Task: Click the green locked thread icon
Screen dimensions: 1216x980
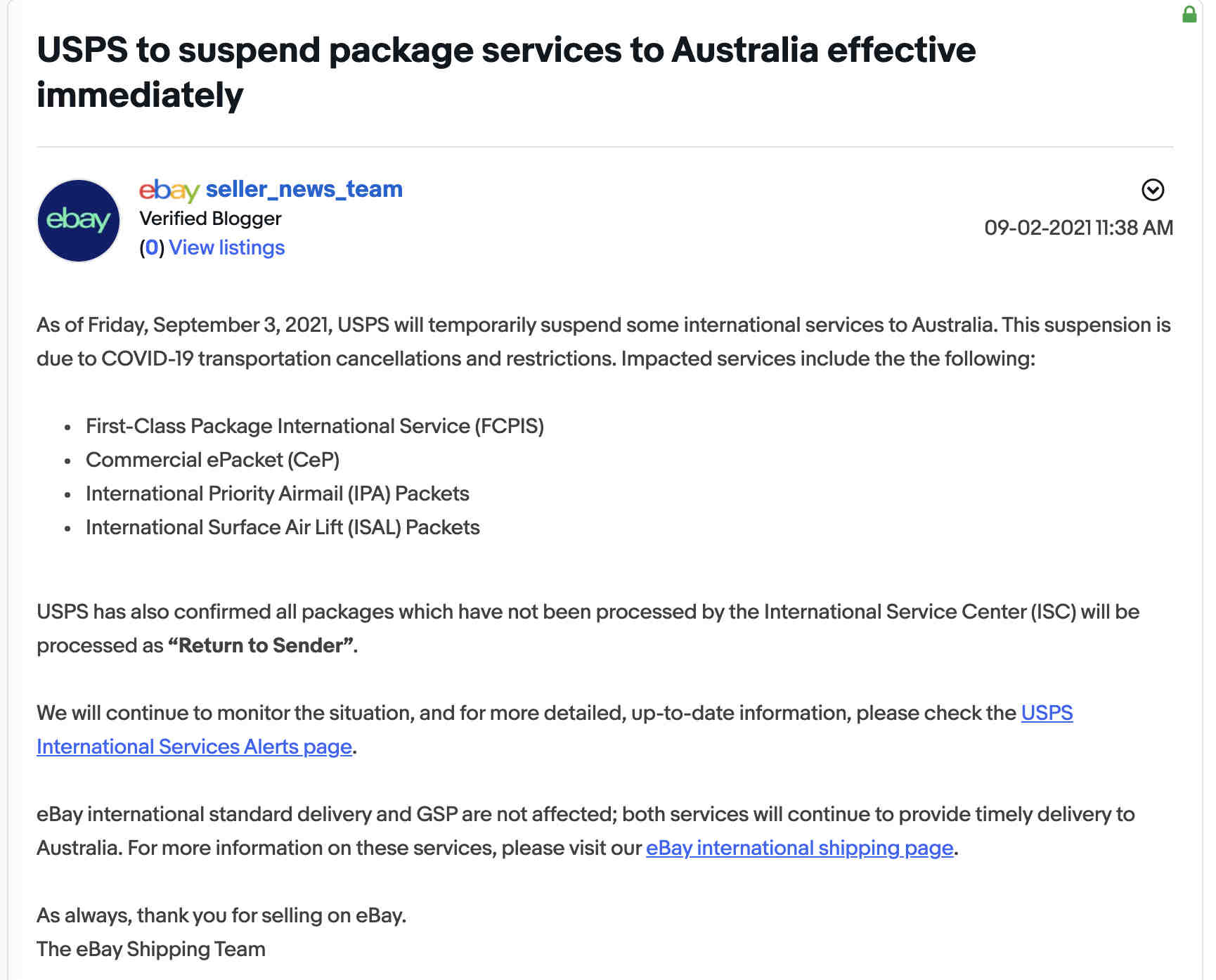Action: click(x=1189, y=14)
